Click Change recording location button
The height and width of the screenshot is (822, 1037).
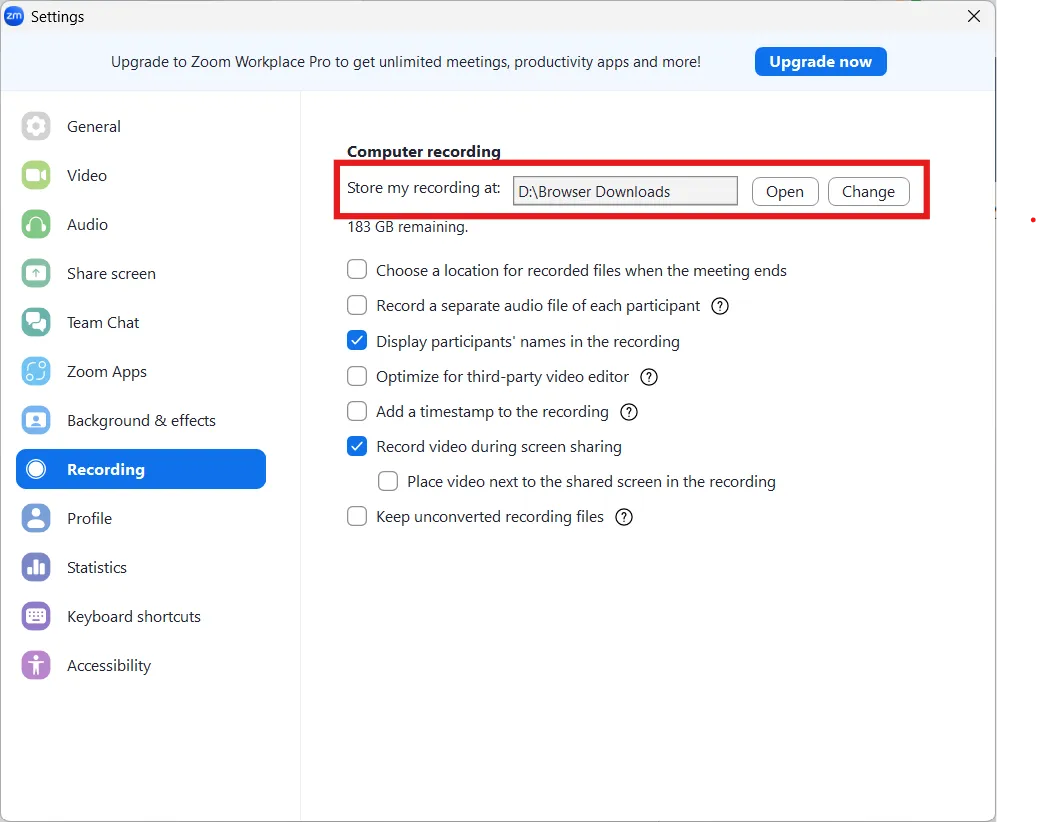(x=868, y=192)
